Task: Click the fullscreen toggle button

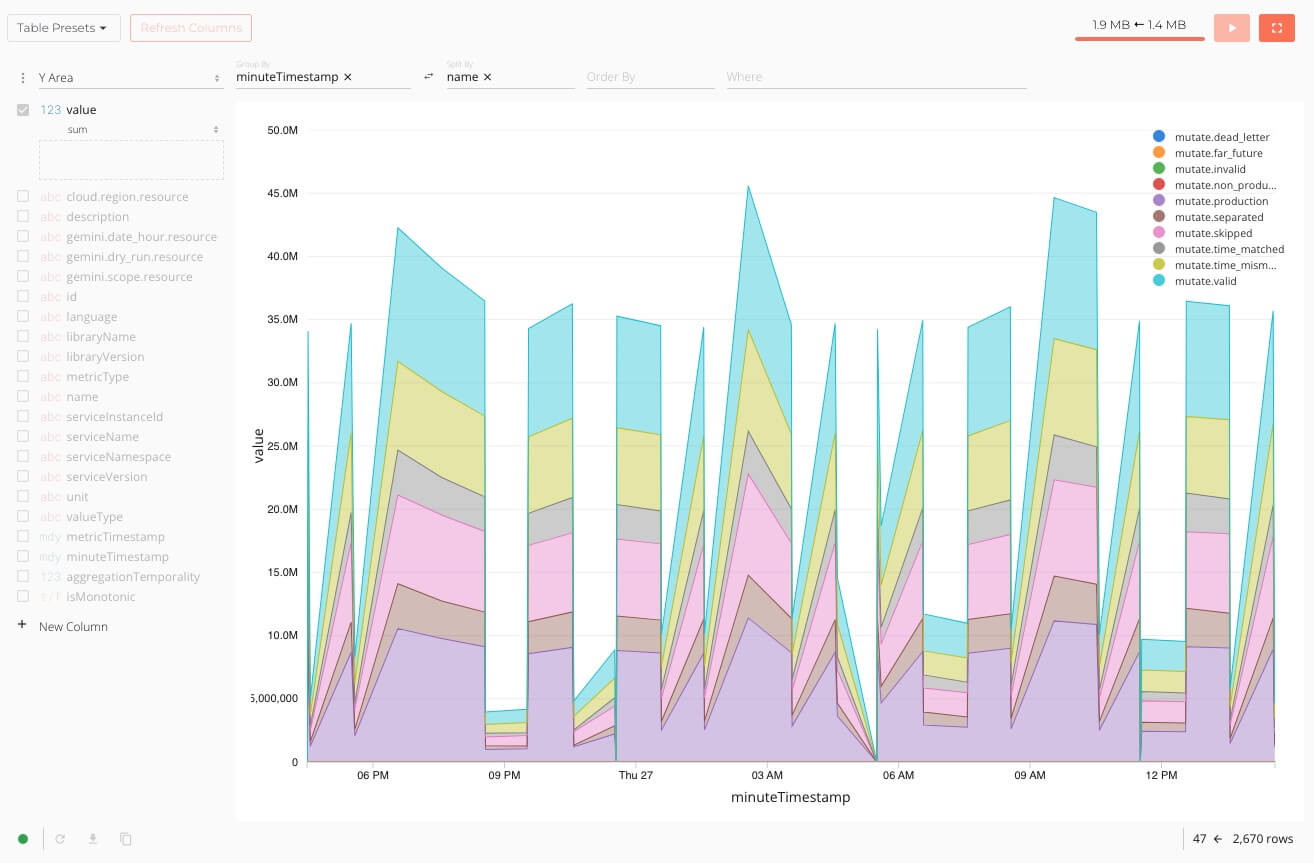Action: click(x=1276, y=28)
